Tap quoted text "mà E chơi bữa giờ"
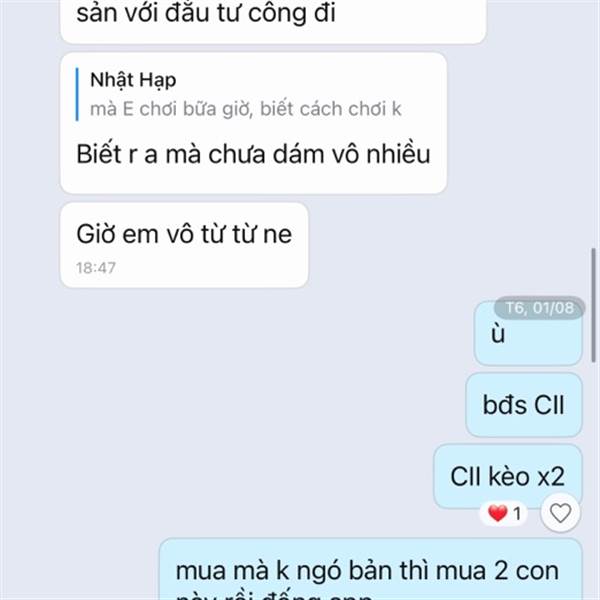This screenshot has height=600, width=600. click(x=171, y=109)
